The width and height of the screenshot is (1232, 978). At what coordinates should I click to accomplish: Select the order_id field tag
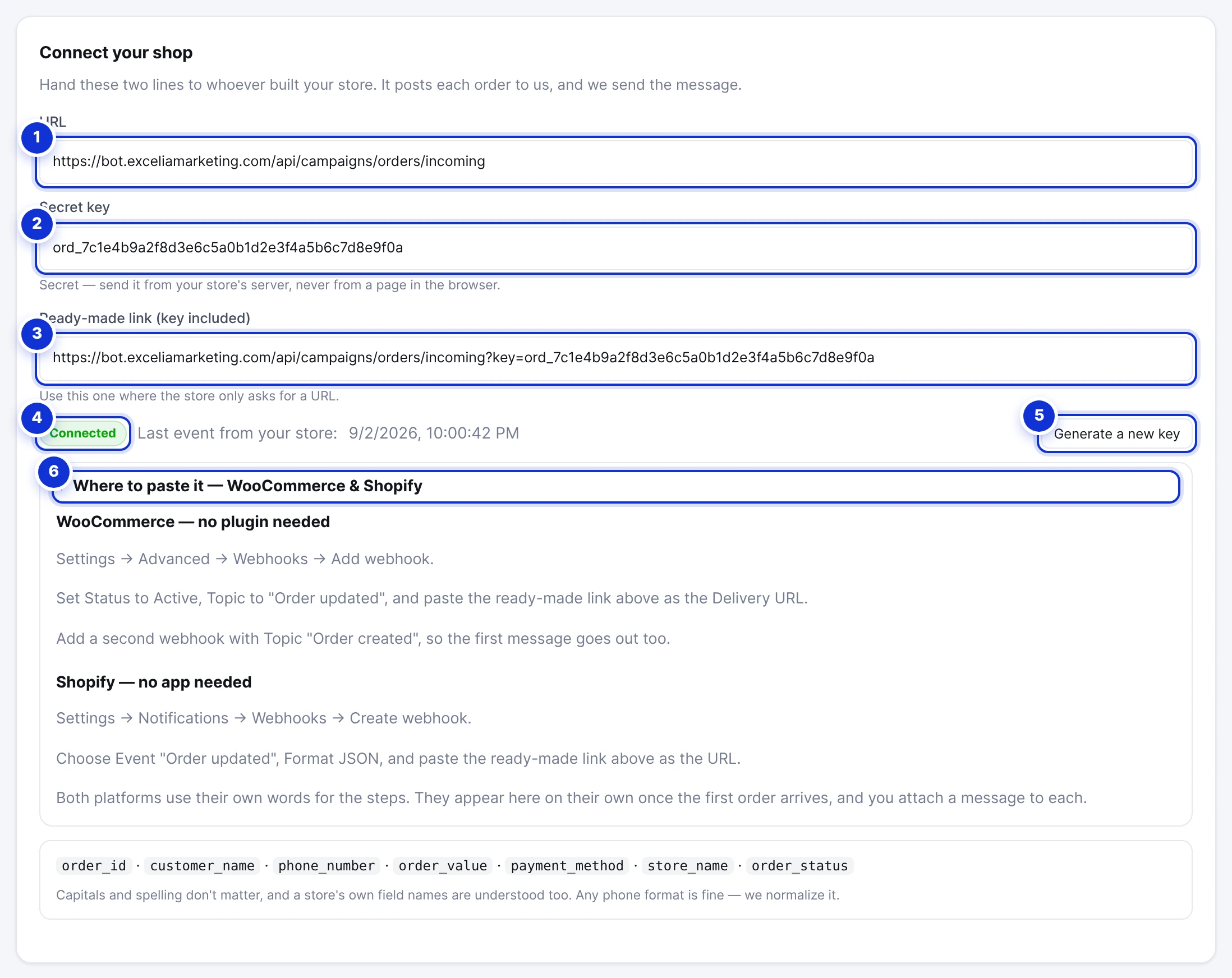pyautogui.click(x=94, y=866)
